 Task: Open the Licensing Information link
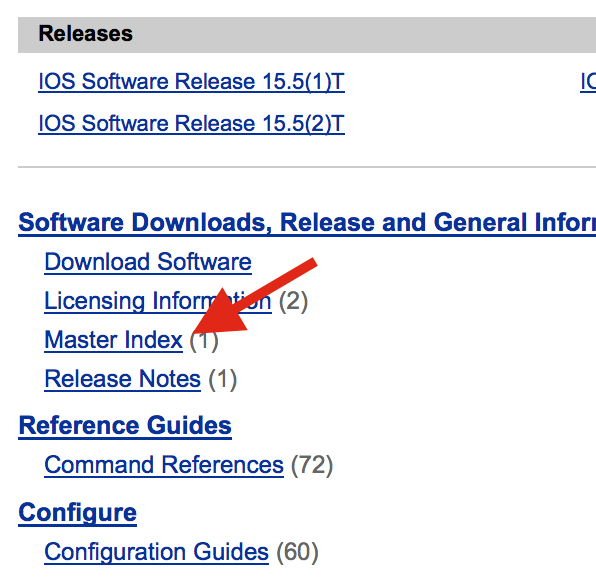pyautogui.click(x=158, y=301)
